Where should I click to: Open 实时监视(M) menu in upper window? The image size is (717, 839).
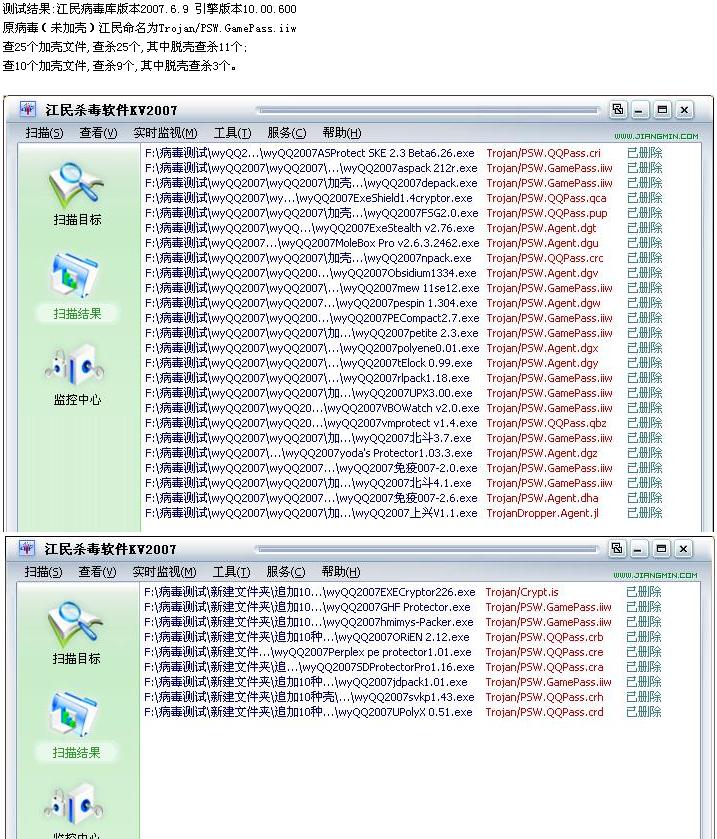pyautogui.click(x=165, y=133)
